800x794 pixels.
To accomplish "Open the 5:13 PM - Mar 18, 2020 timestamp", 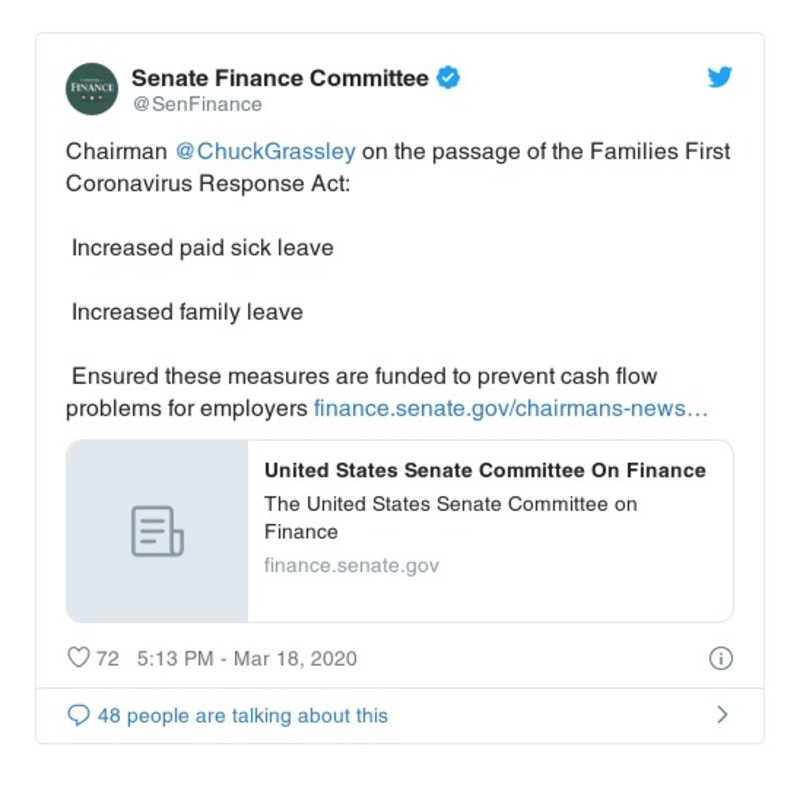I will 247,658.
